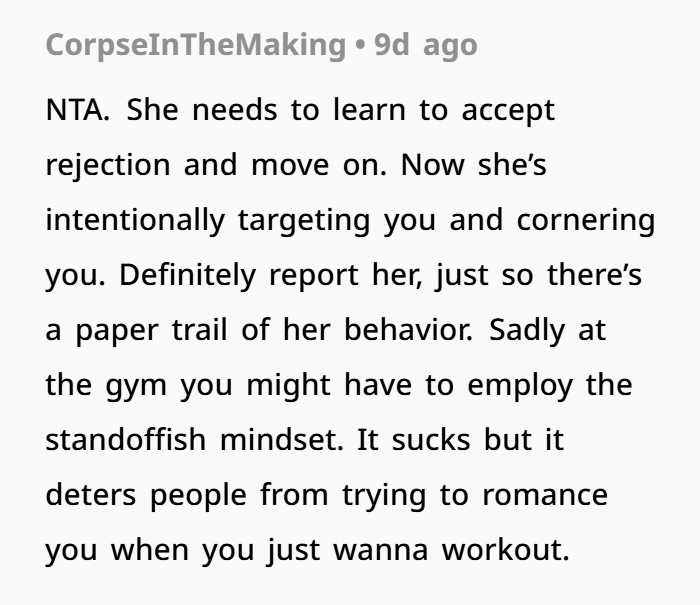Click the phrase 'standoffish mindset' in the comment
This screenshot has height=605, width=700.
click(x=194, y=440)
